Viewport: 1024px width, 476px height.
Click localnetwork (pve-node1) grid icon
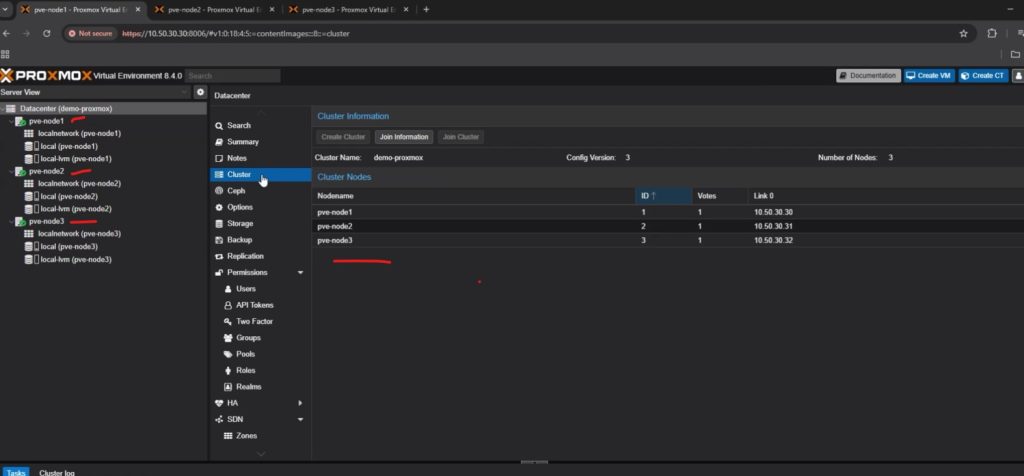tap(29, 133)
